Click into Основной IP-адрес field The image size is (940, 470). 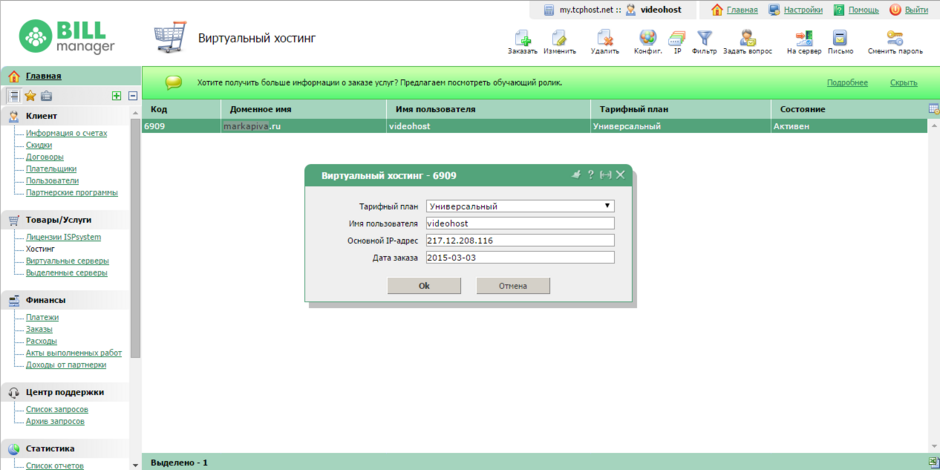tap(520, 240)
